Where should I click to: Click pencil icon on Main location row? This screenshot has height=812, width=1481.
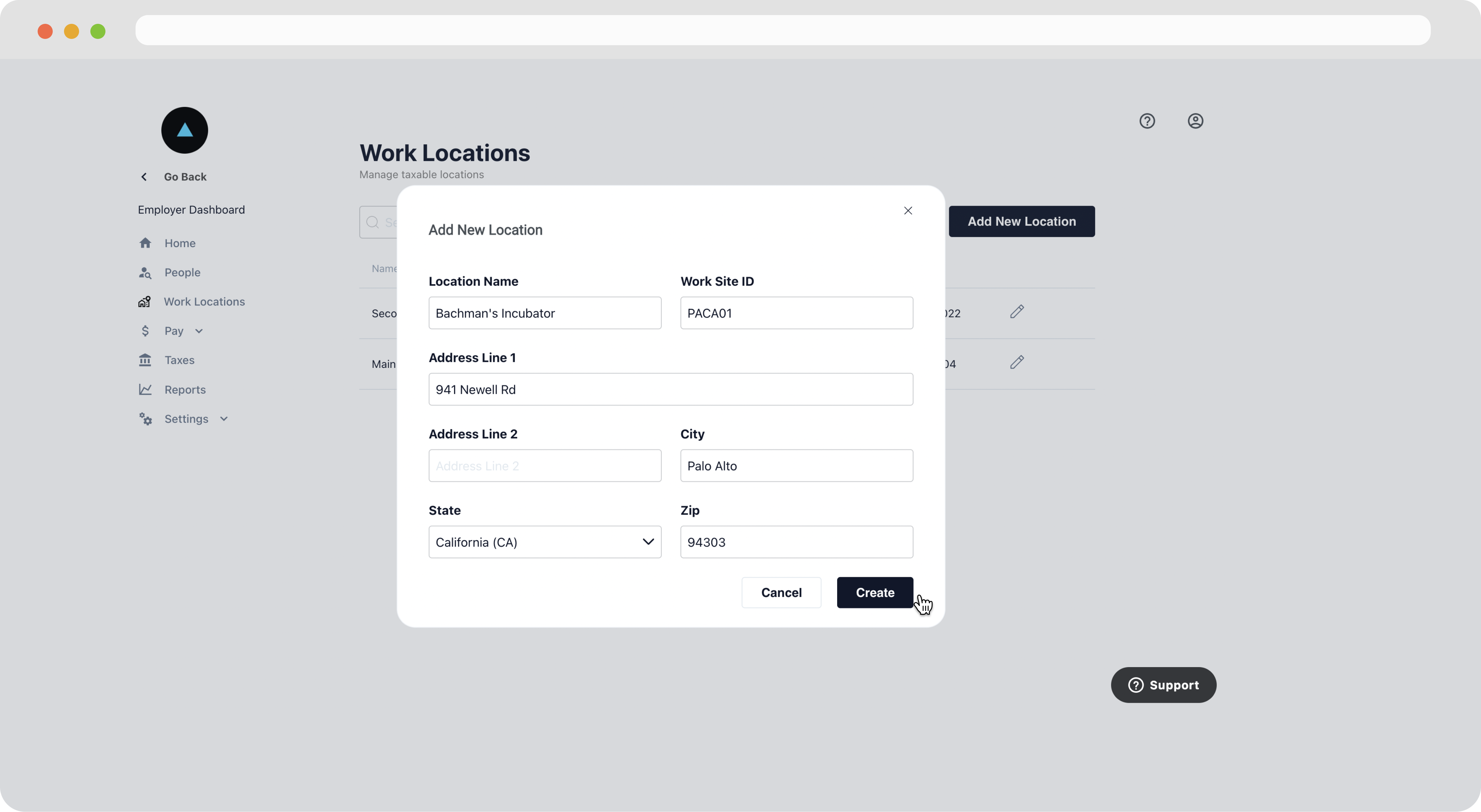1017,362
